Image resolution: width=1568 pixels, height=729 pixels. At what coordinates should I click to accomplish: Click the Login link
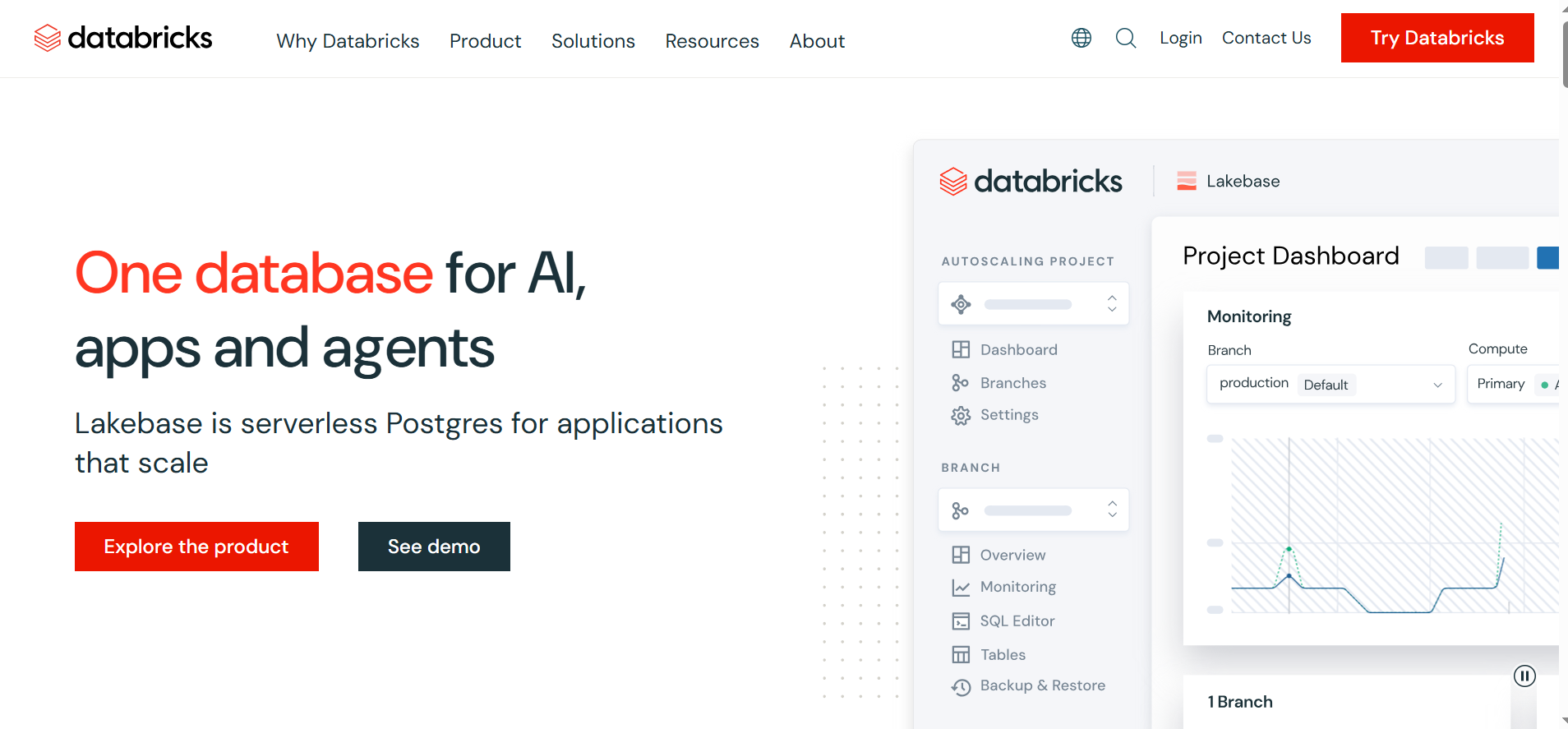pos(1181,38)
